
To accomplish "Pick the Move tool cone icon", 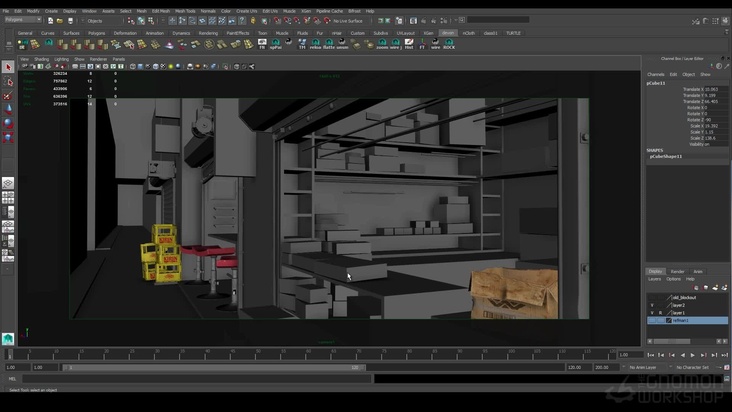I will 8,109.
